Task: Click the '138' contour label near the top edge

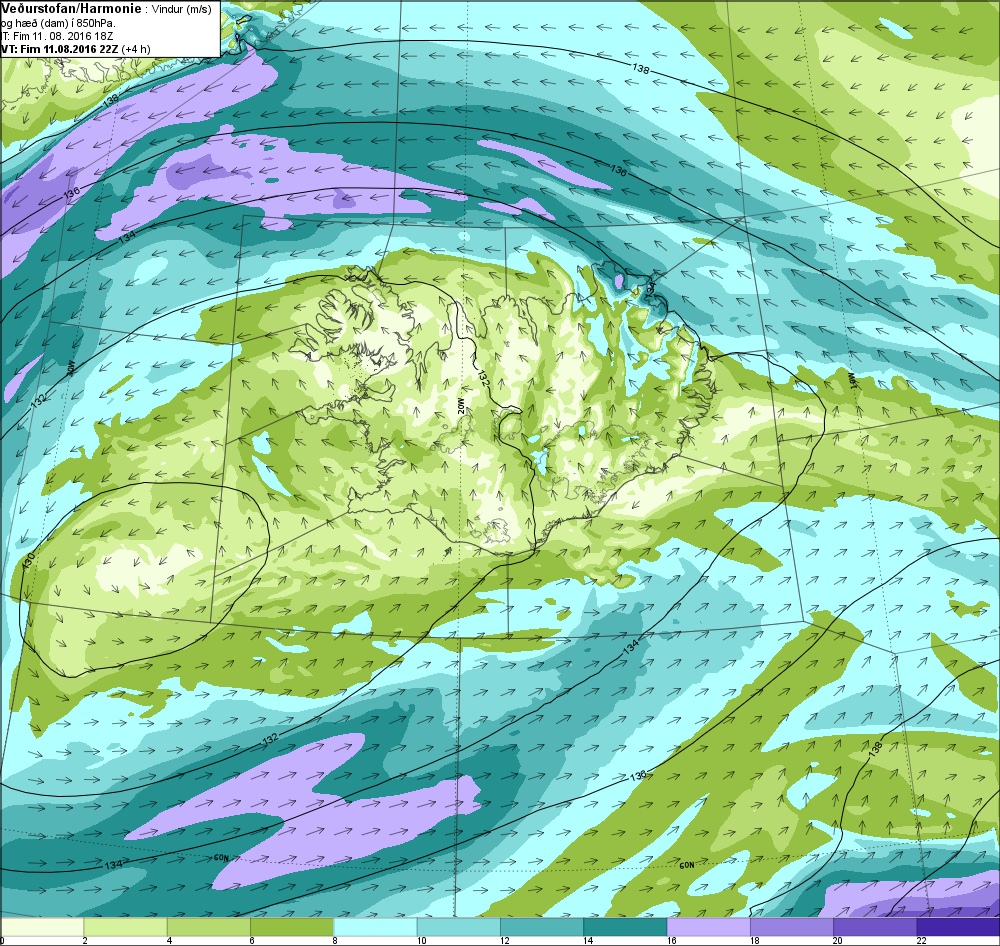Action: (641, 68)
